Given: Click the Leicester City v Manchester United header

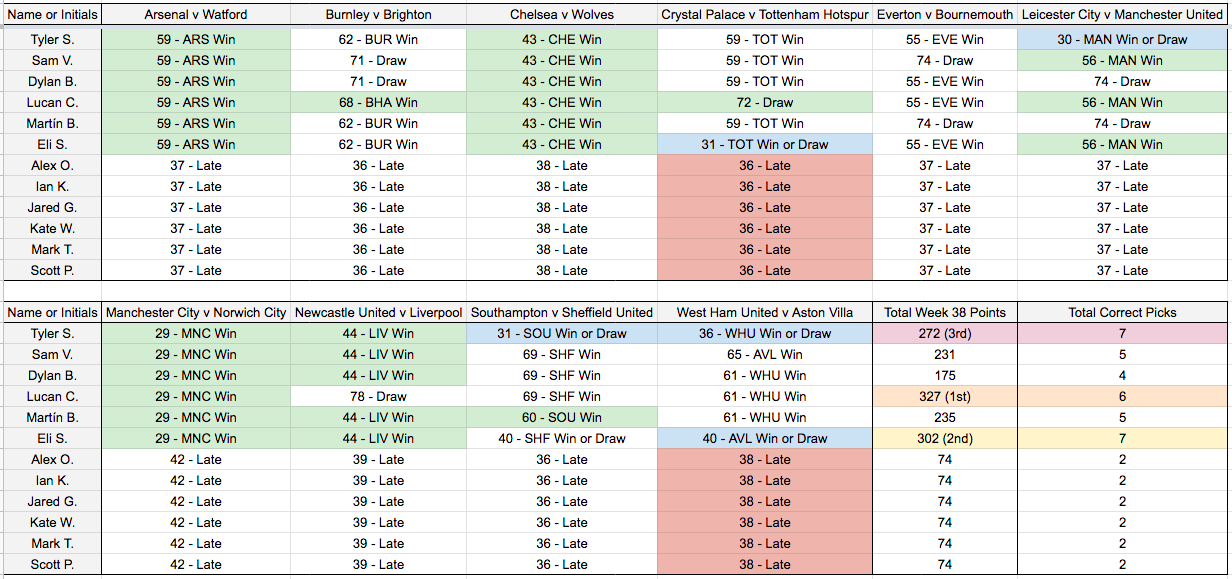Looking at the screenshot, I should pyautogui.click(x=1121, y=15).
